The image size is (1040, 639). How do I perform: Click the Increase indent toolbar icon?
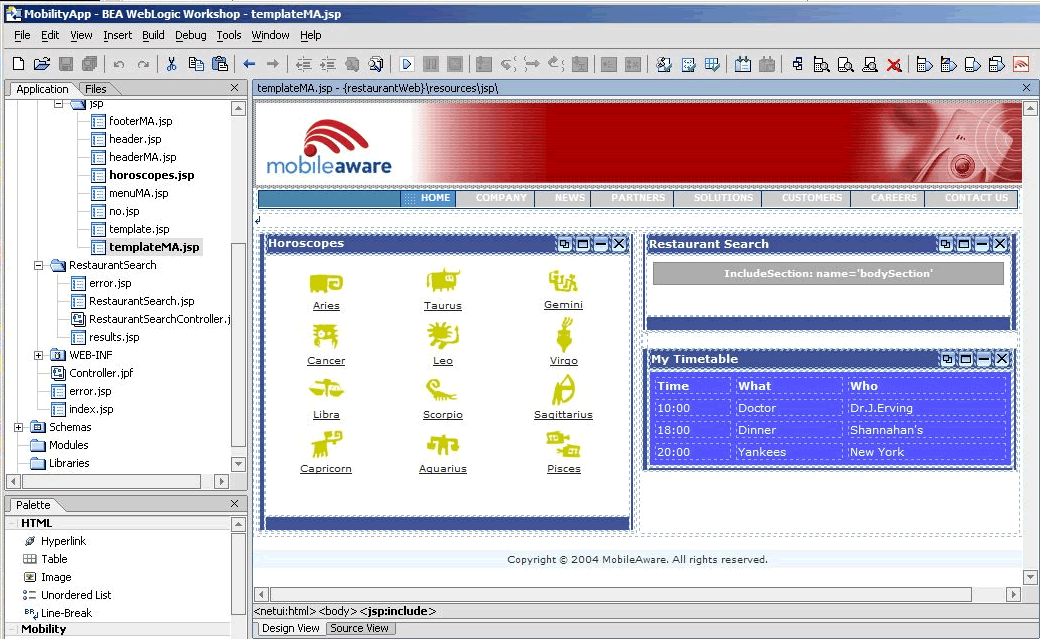click(328, 64)
